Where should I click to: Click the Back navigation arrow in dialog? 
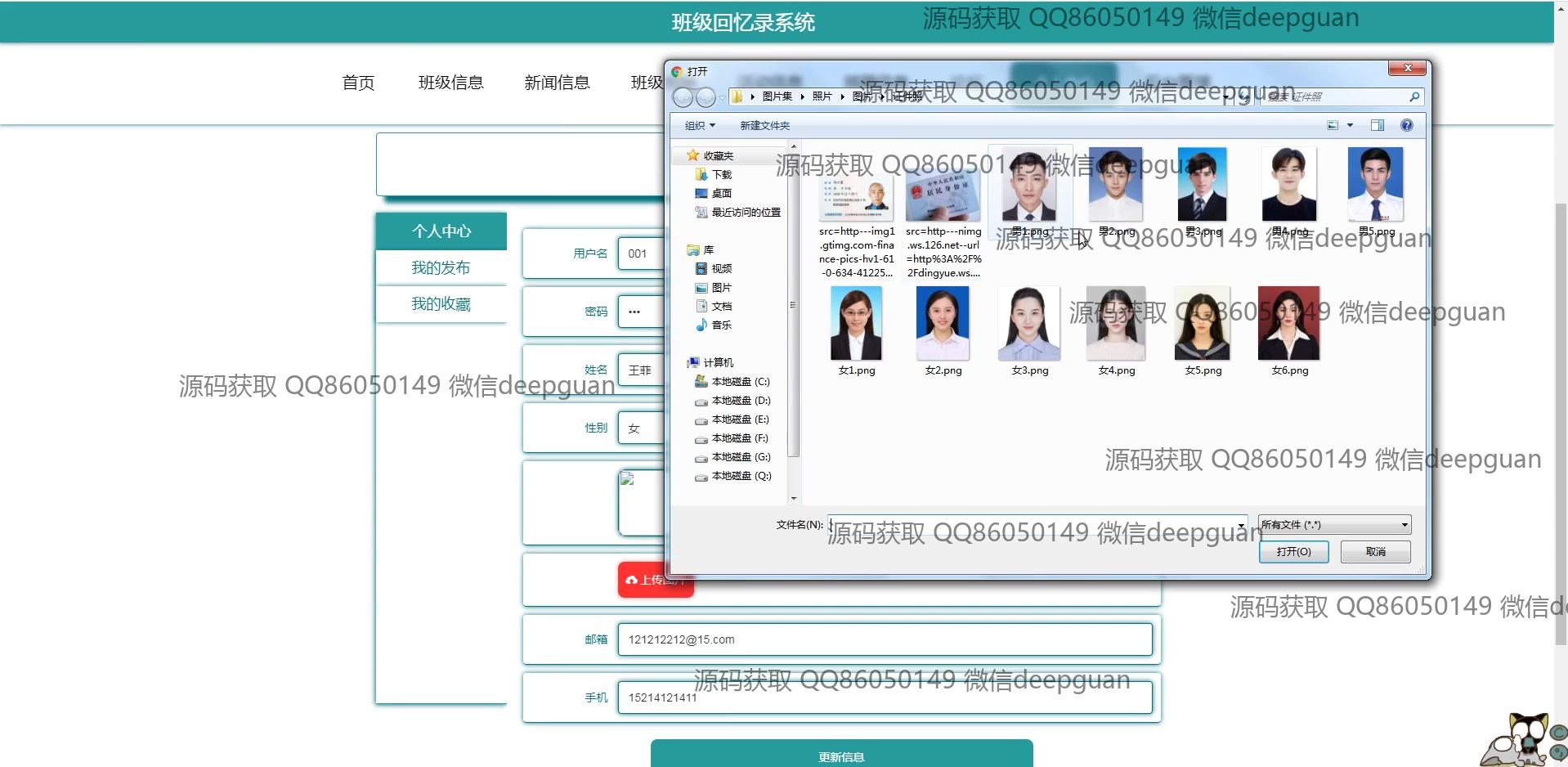pyautogui.click(x=683, y=97)
